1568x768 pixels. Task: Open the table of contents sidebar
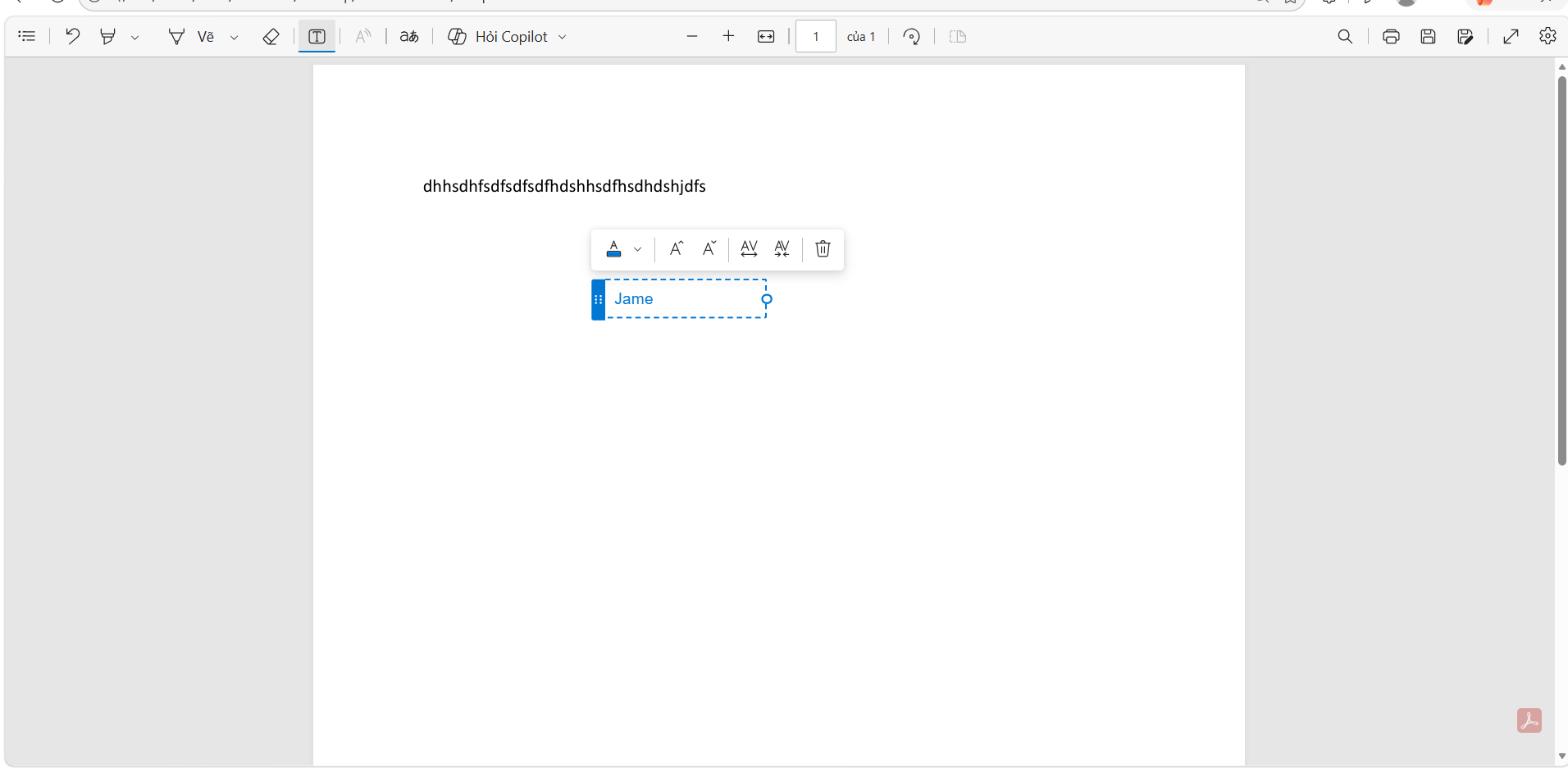click(x=26, y=36)
